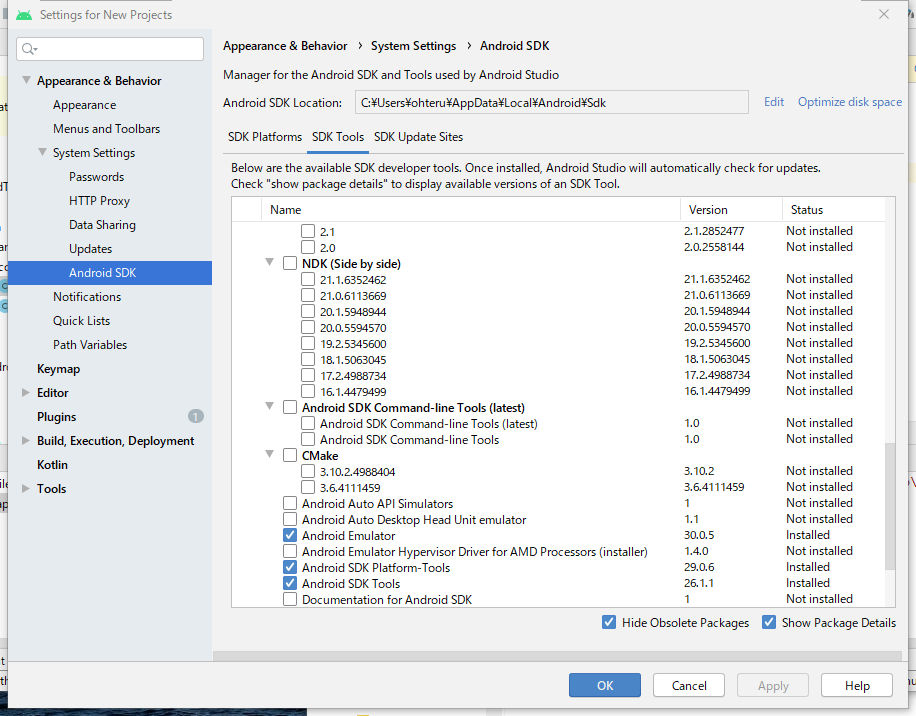916x716 pixels.
Task: Select Updates in settings tree
Action: [x=91, y=248]
